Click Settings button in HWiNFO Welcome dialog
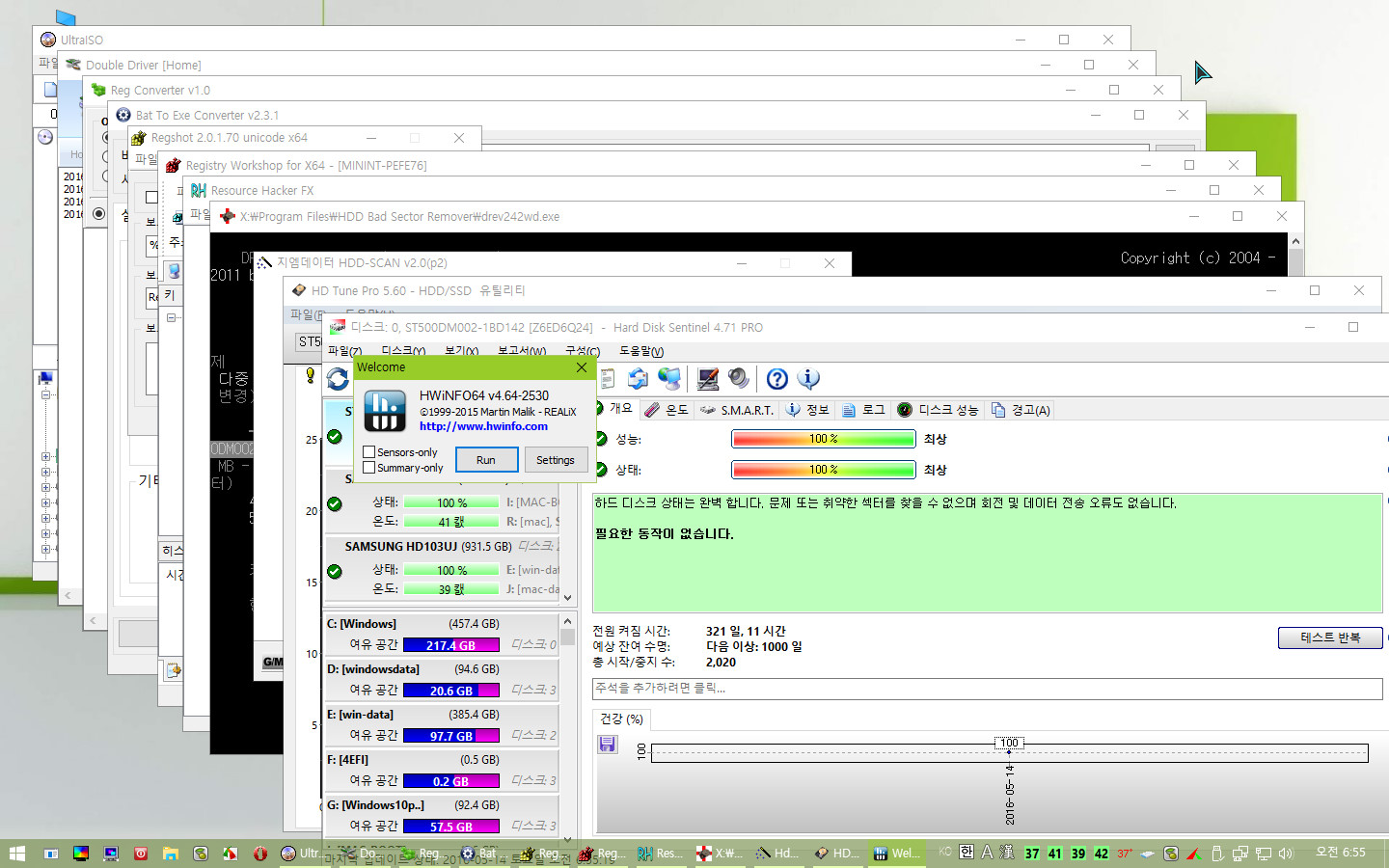Image resolution: width=1389 pixels, height=868 pixels. point(556,460)
